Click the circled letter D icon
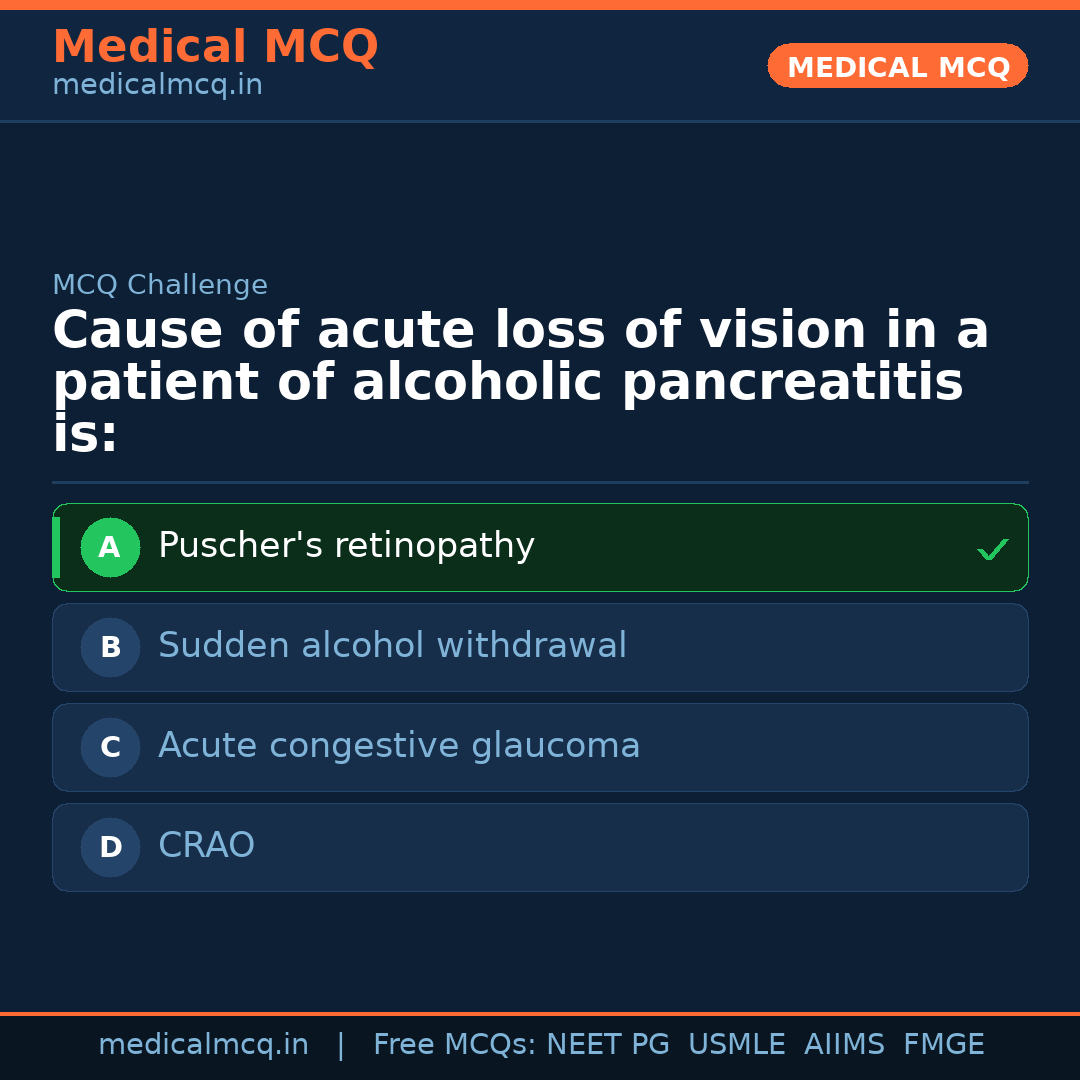Screen dimensions: 1080x1080 [110, 847]
